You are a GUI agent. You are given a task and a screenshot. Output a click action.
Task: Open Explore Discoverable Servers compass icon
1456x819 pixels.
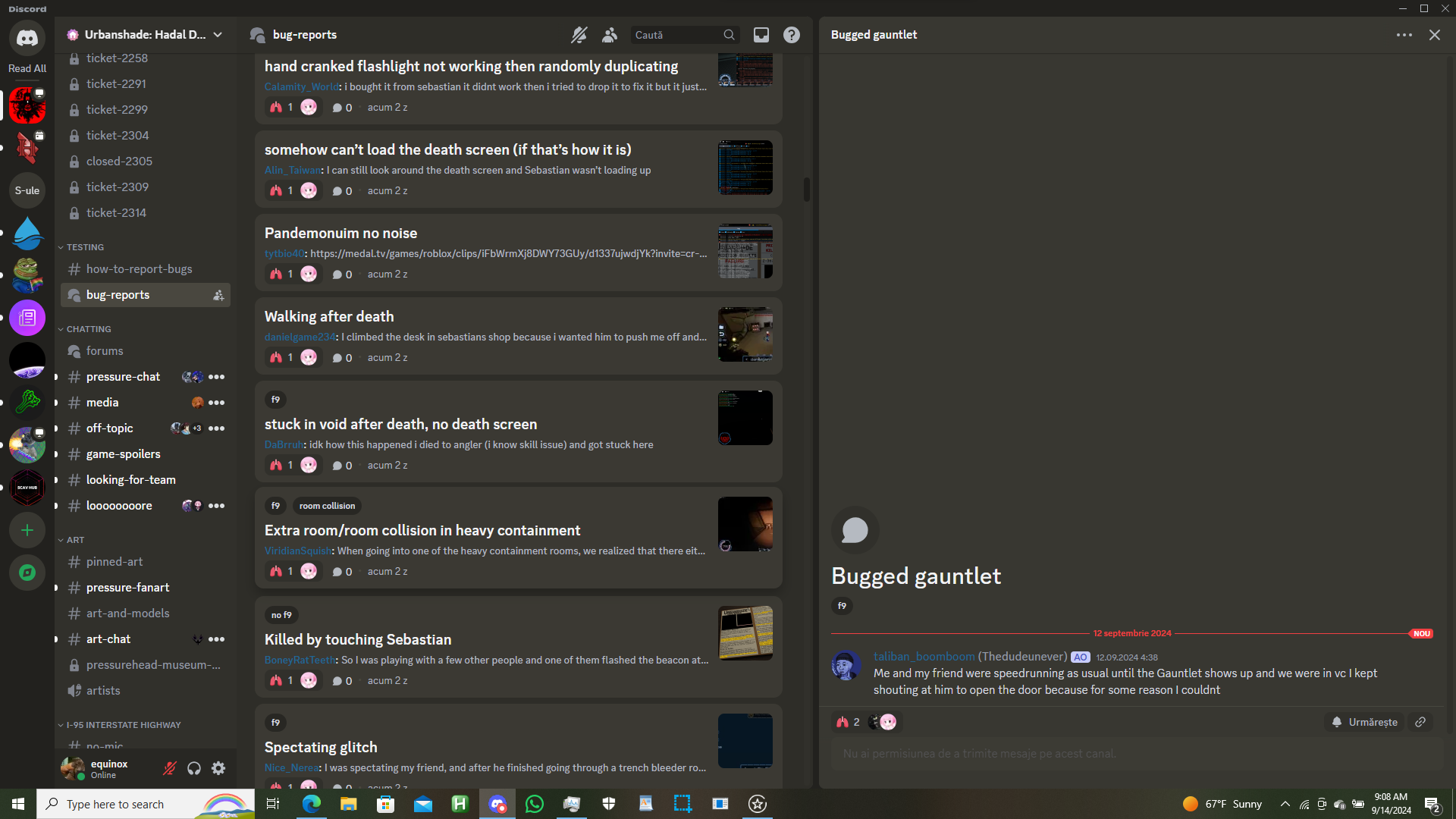click(x=27, y=573)
